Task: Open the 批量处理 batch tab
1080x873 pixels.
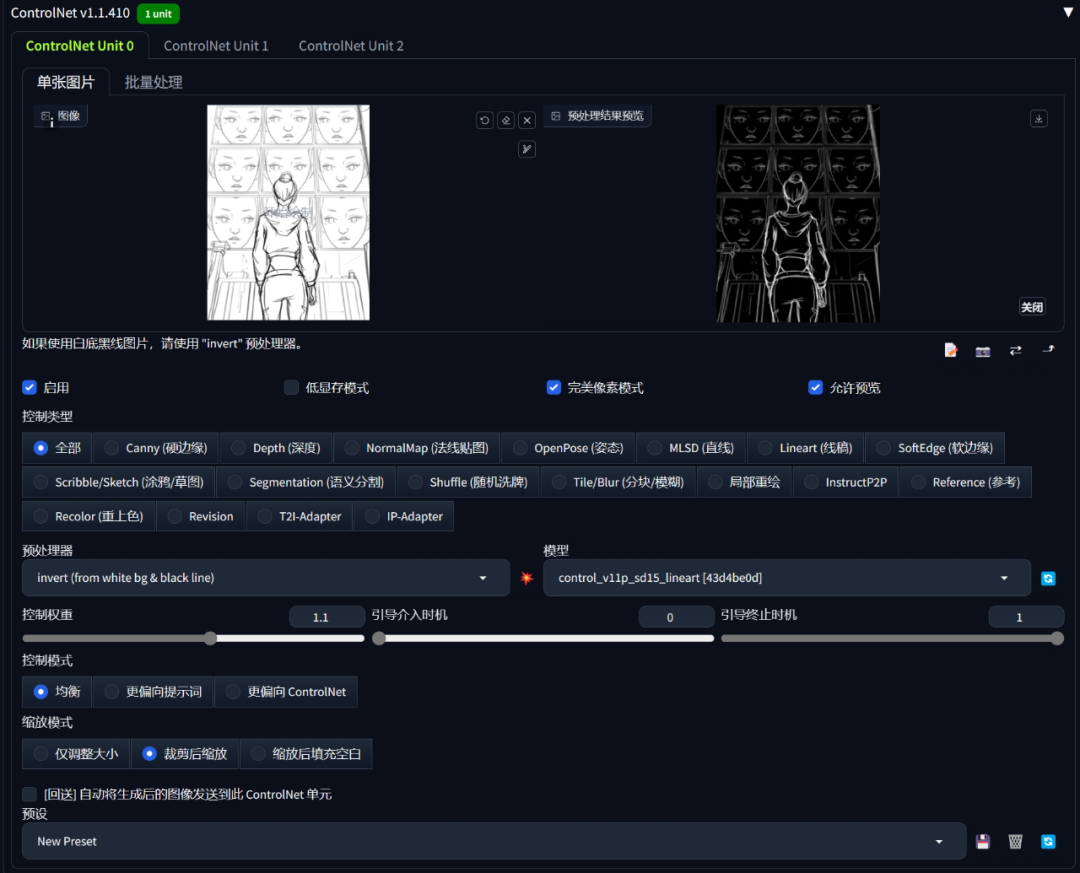Action: [153, 82]
